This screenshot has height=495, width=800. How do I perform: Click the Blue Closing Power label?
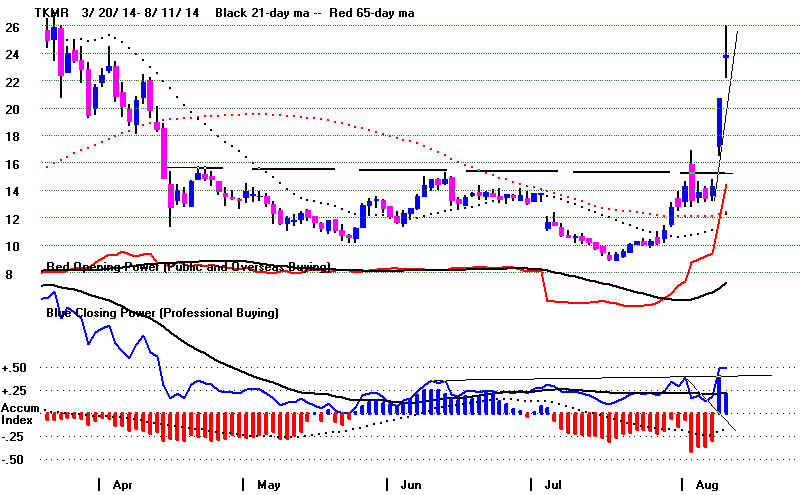(162, 312)
